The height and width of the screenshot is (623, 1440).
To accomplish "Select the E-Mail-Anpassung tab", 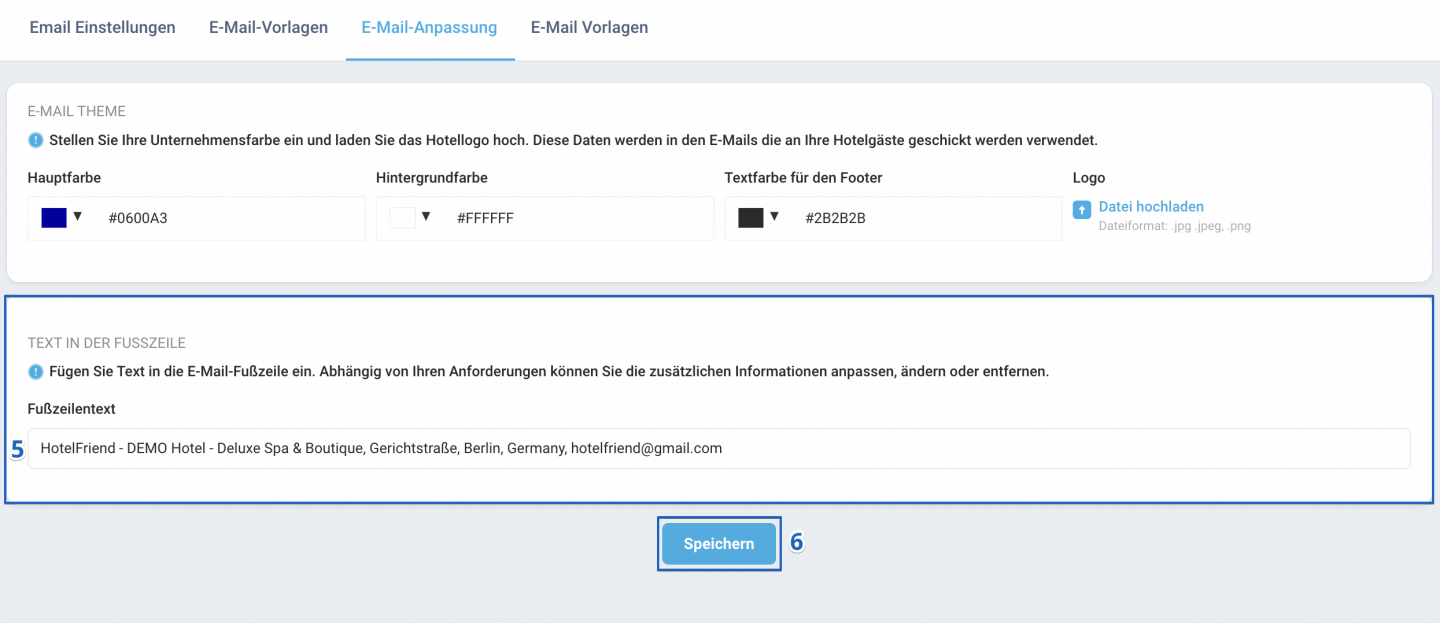I will (x=429, y=28).
